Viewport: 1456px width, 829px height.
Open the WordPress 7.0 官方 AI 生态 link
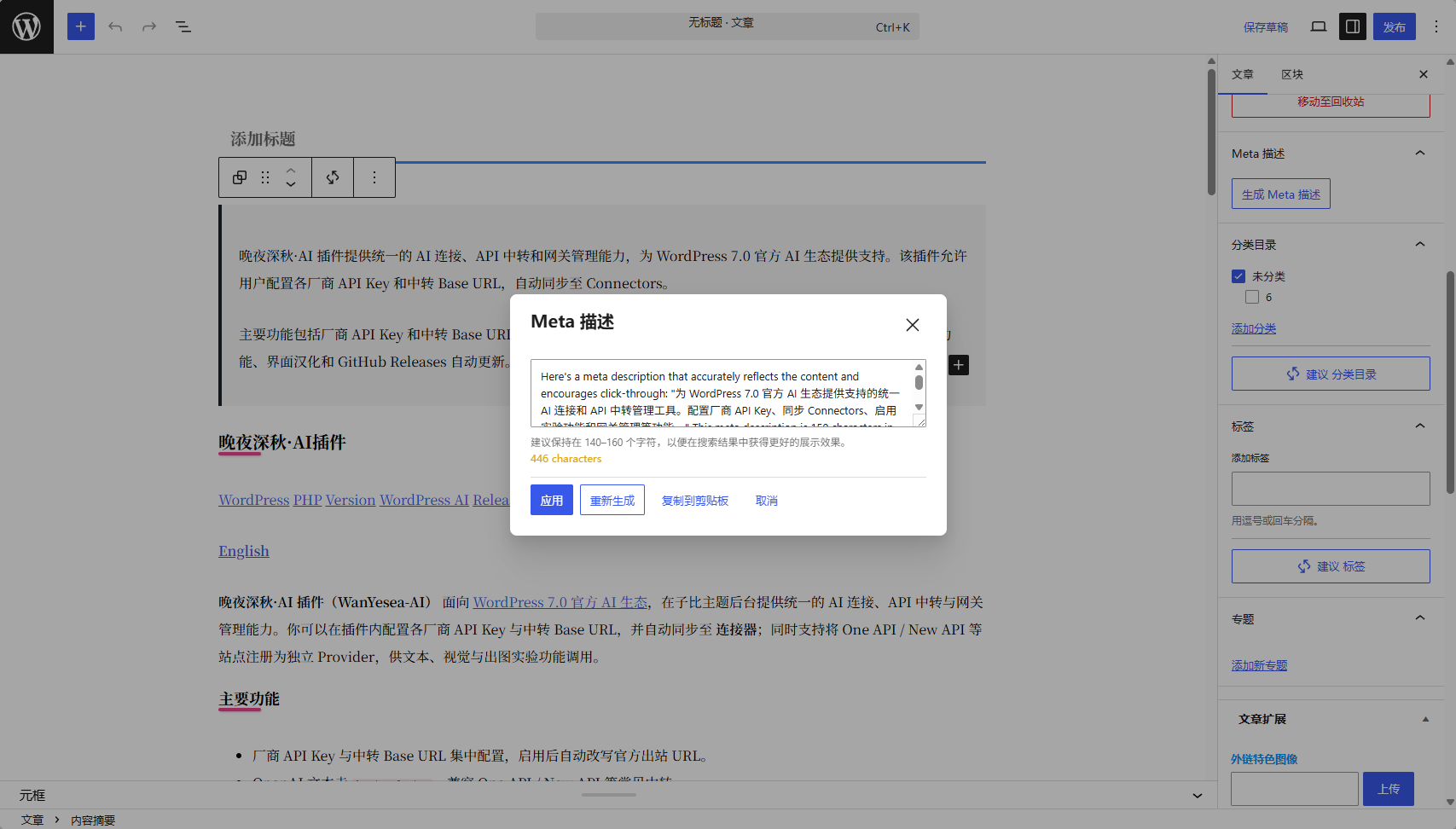click(560, 602)
